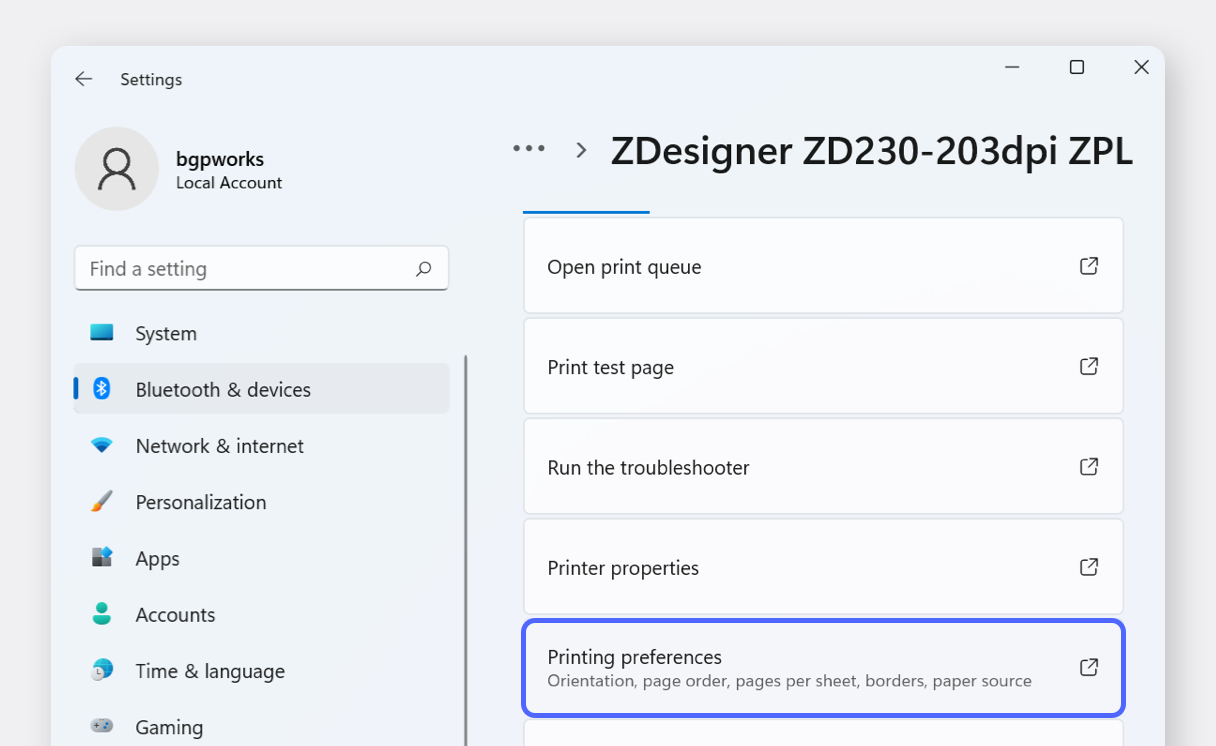Open Printer properties
Screen dimensions: 1216x746
(823, 567)
